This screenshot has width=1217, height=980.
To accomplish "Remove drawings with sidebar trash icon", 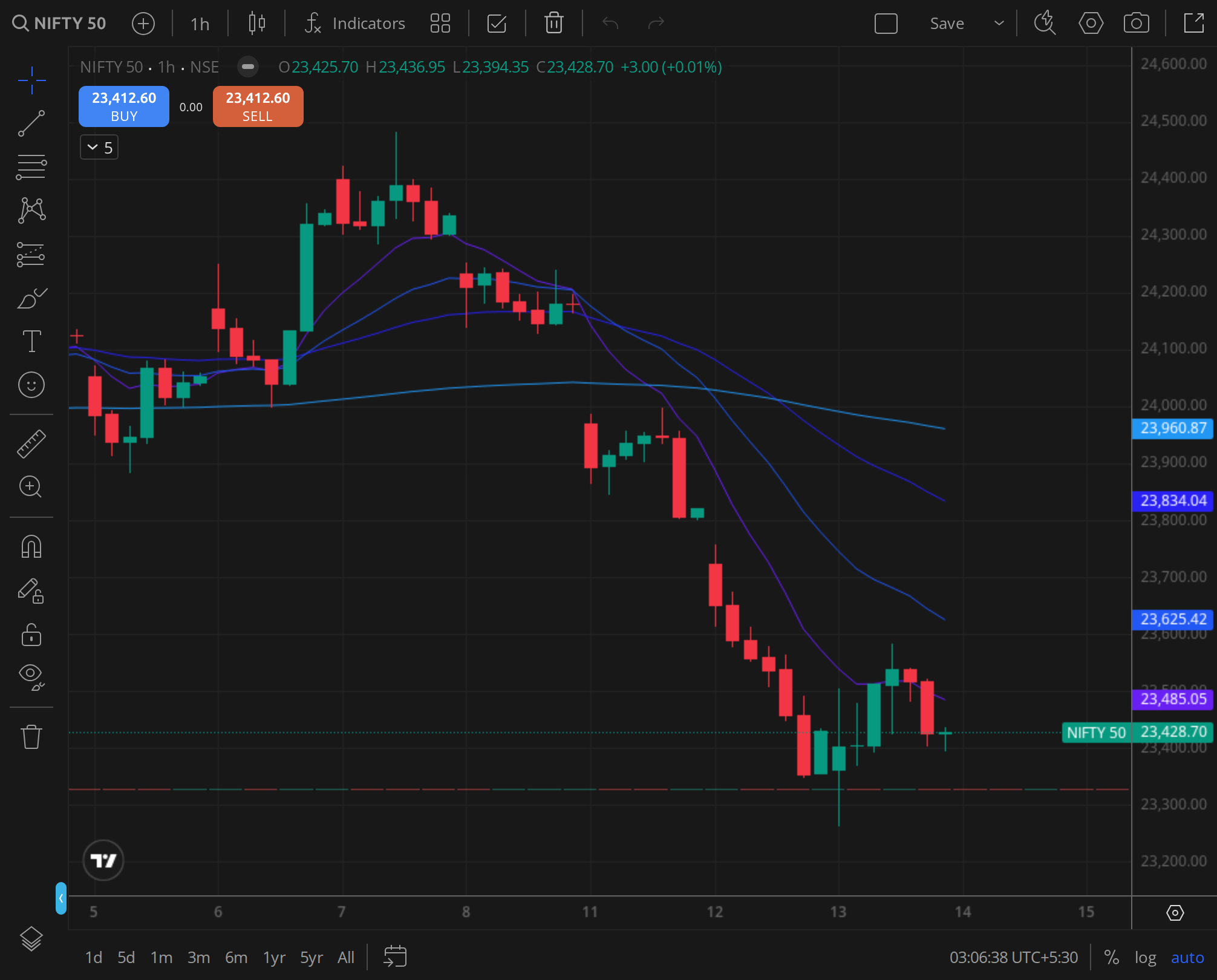I will pos(31,737).
